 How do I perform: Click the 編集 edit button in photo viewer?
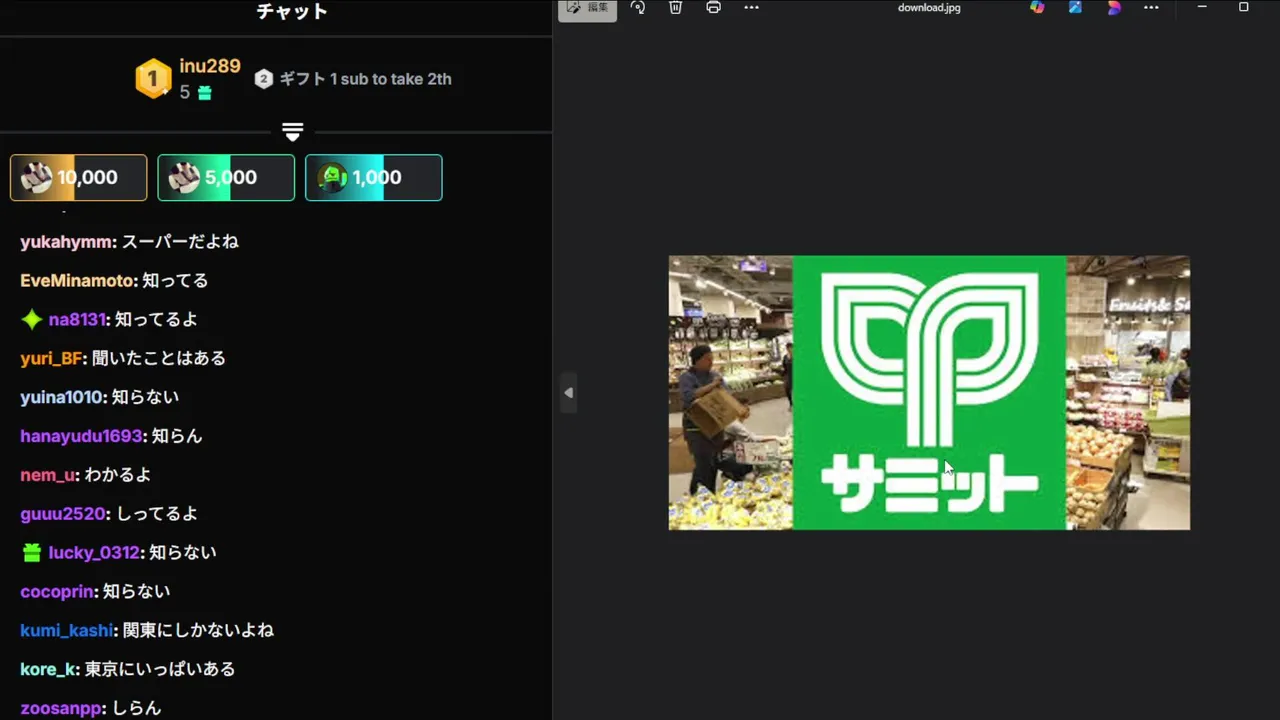coord(587,8)
